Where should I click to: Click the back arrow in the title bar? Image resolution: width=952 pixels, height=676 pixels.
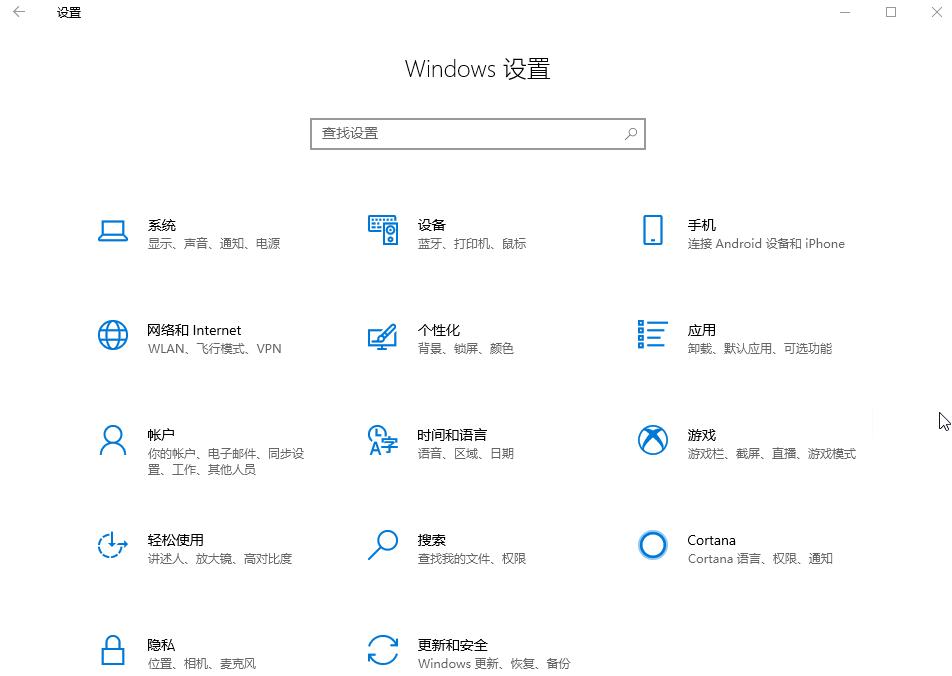(20, 12)
